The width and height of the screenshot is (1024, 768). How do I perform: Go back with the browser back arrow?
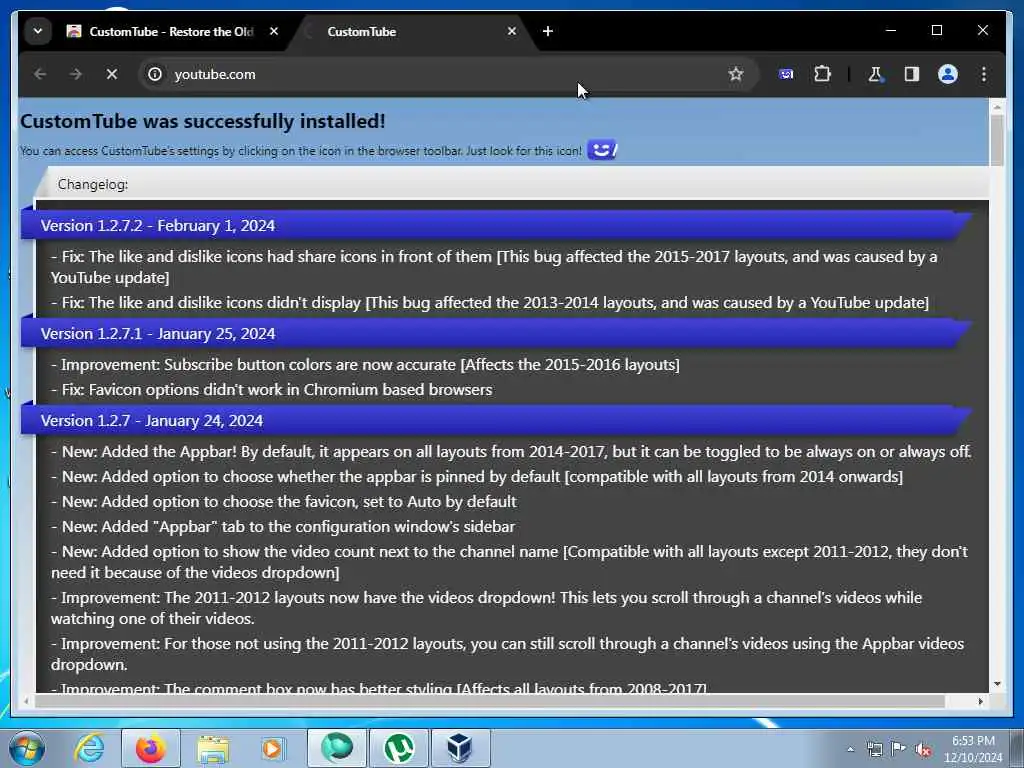[40, 74]
